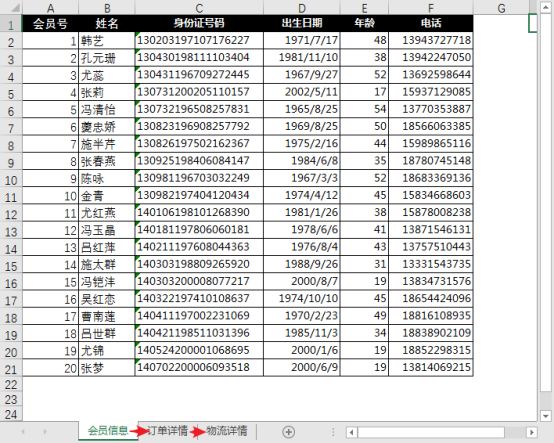554x443 pixels.
Task: Open the 订单详情 sheet tab
Action: coord(167,431)
